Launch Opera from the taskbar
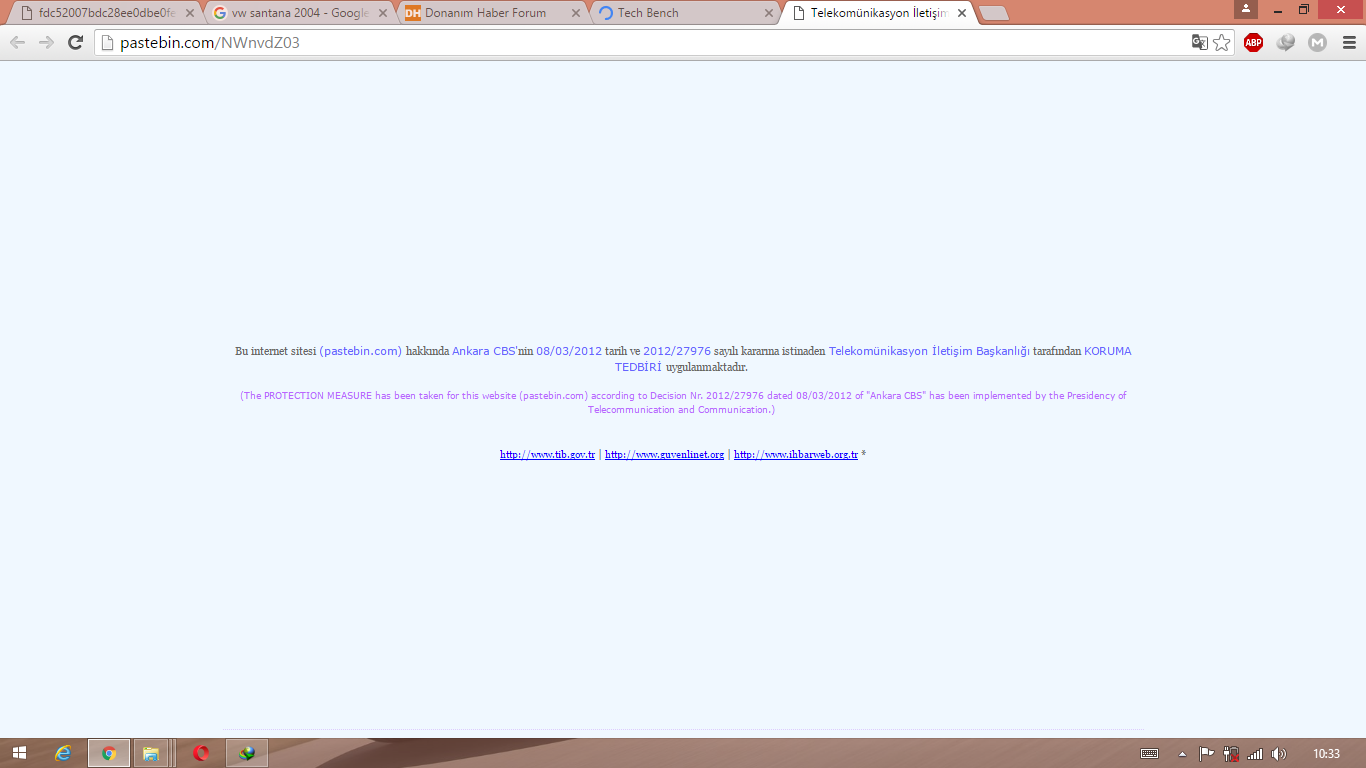 pos(201,753)
